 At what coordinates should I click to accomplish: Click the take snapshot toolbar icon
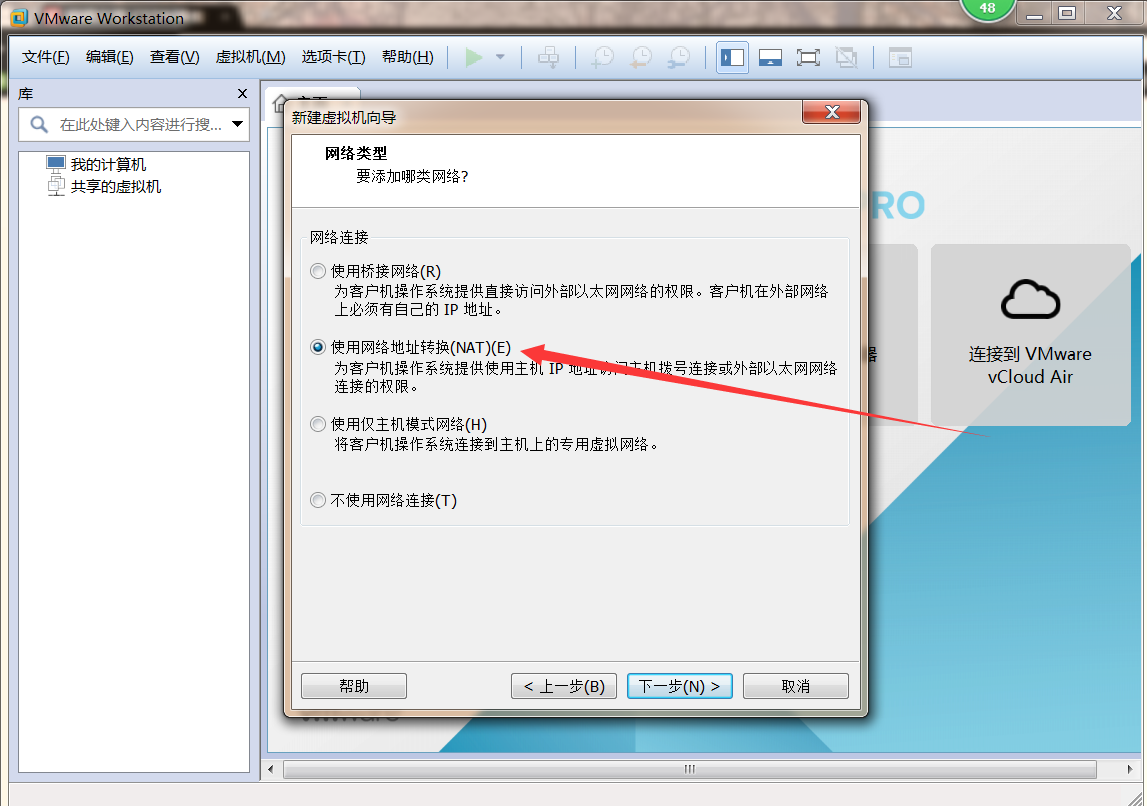603,57
